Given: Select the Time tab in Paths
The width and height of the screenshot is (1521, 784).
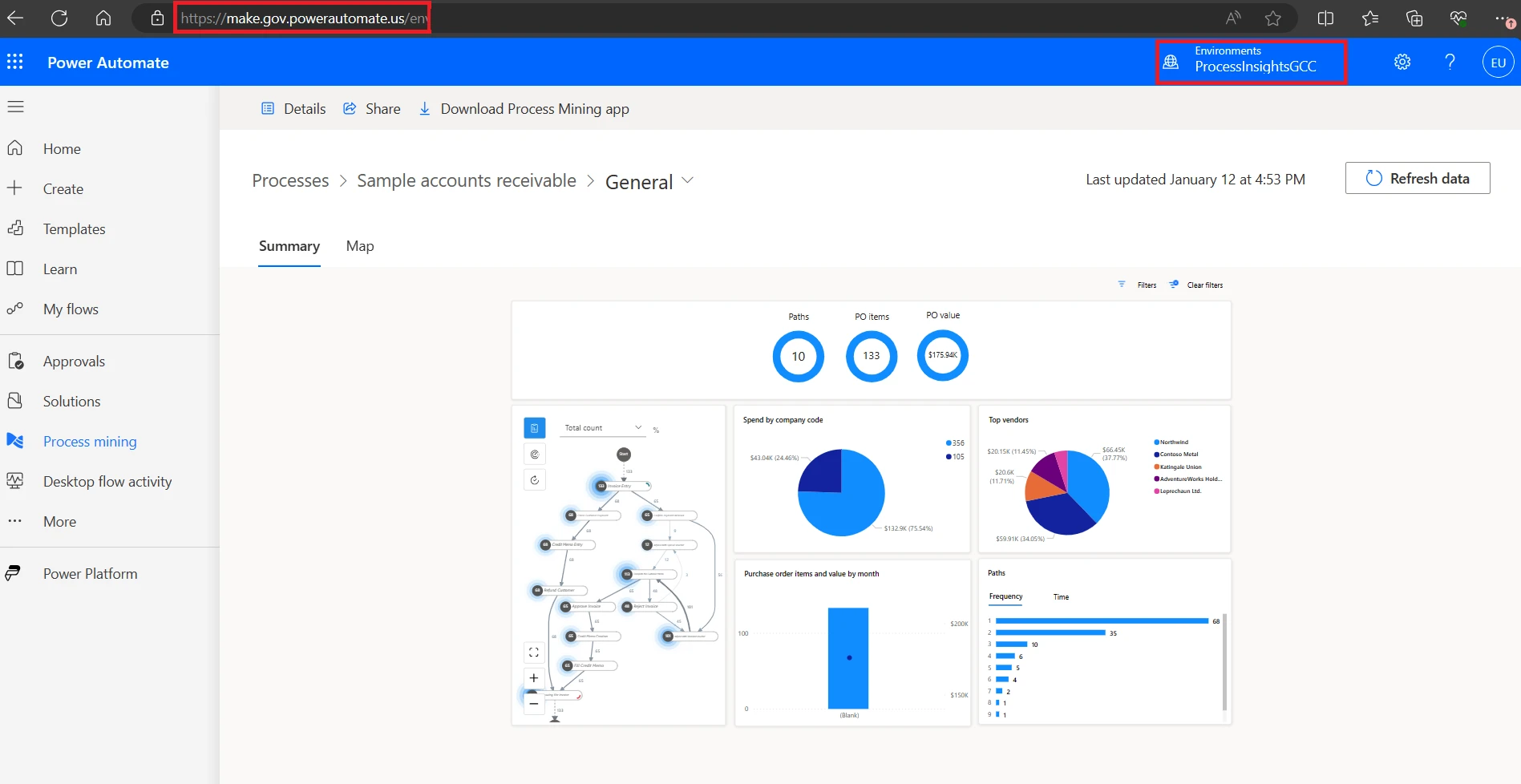Looking at the screenshot, I should (x=1061, y=597).
